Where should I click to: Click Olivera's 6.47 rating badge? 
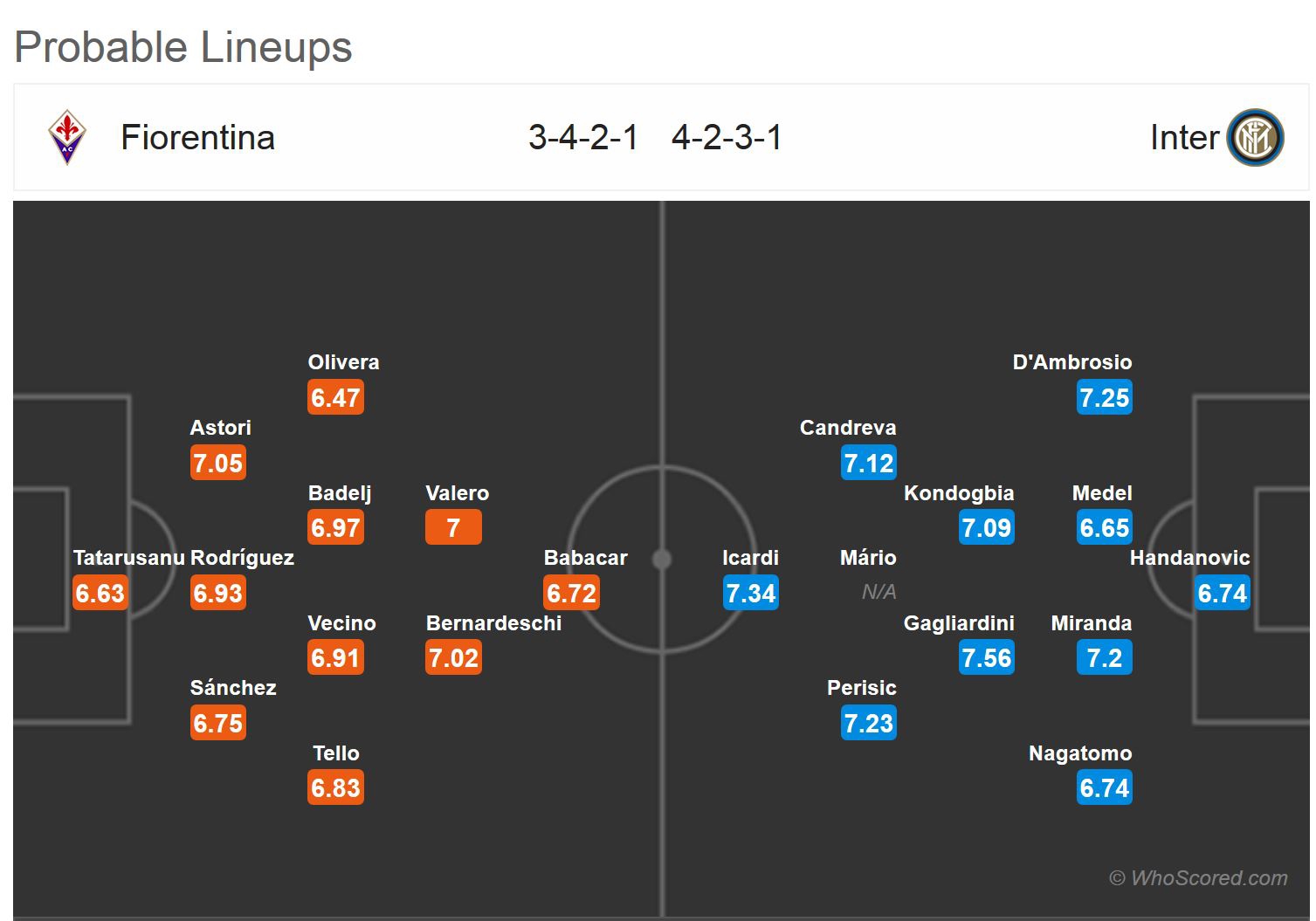335,398
